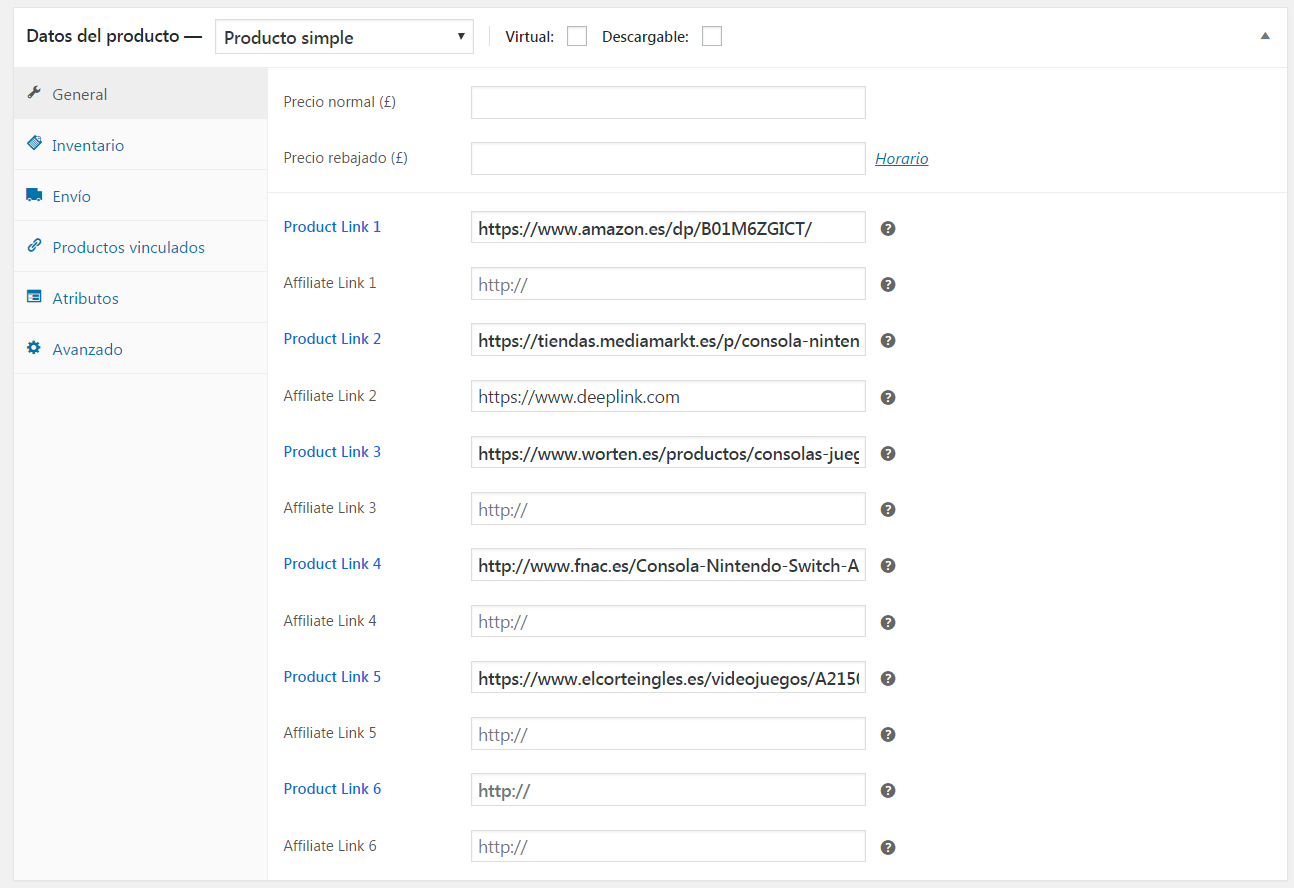
Task: Enable the Virtual checkbox
Action: pos(577,37)
